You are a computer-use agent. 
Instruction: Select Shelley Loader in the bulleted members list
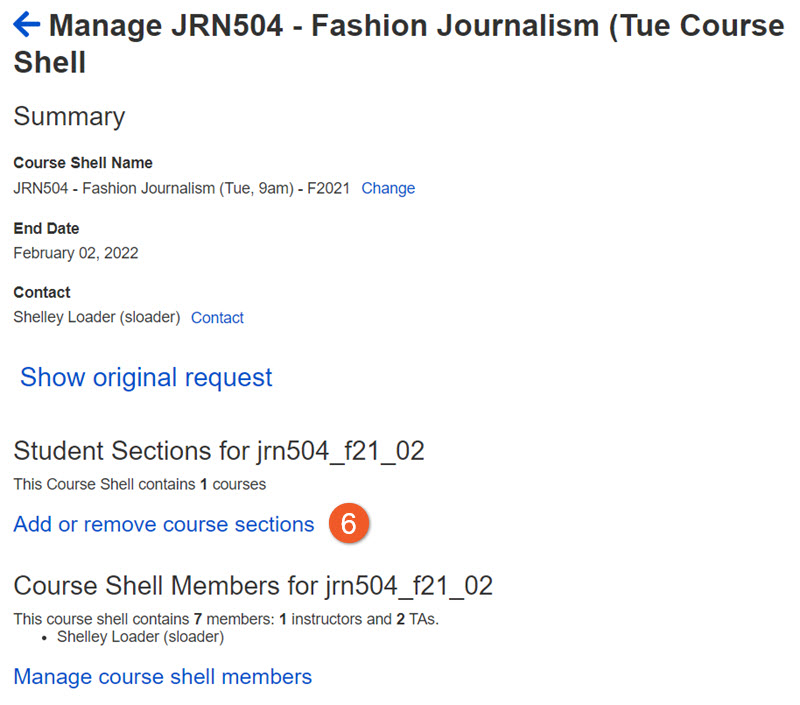click(140, 636)
